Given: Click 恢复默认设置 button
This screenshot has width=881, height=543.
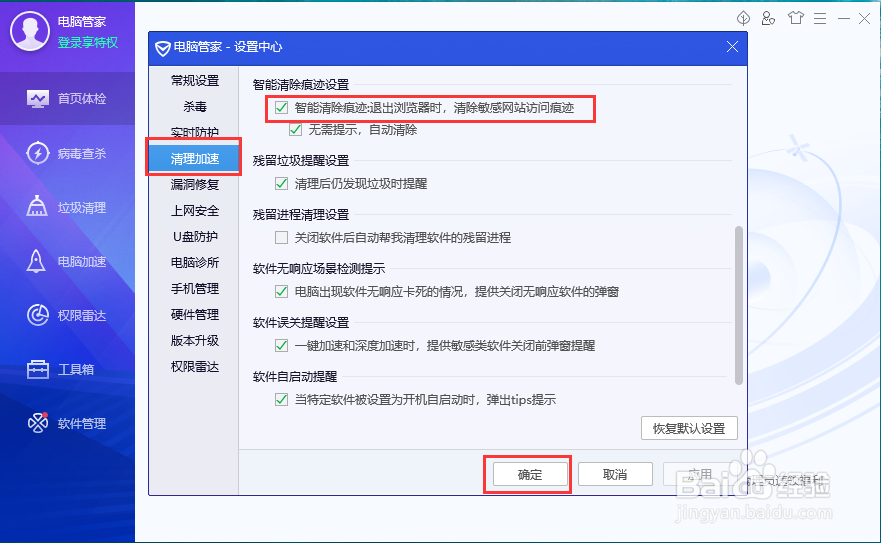Looking at the screenshot, I should pyautogui.click(x=689, y=428).
